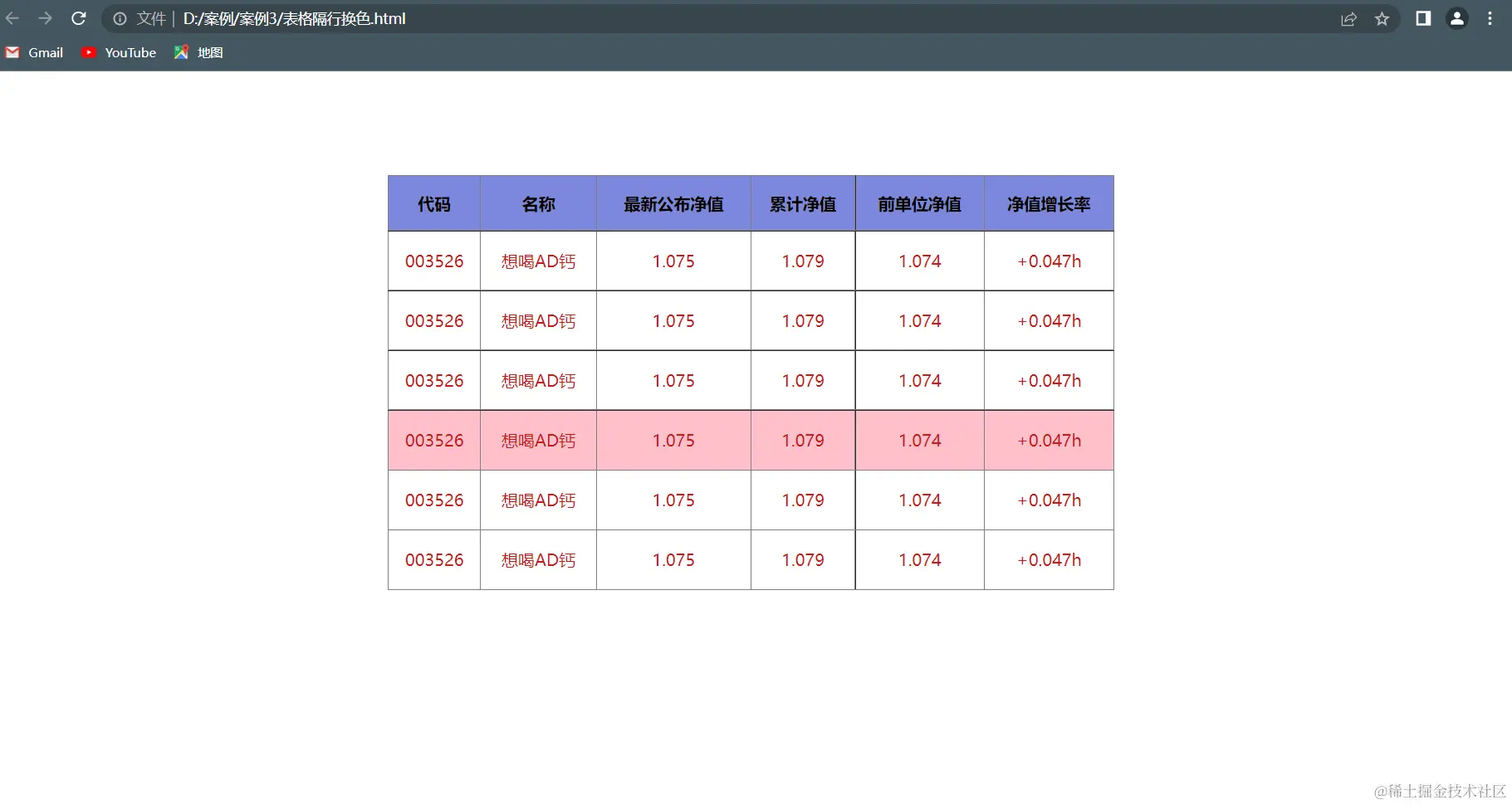1512x805 pixels.
Task: Reload the page with refresh icon
Action: tap(79, 18)
